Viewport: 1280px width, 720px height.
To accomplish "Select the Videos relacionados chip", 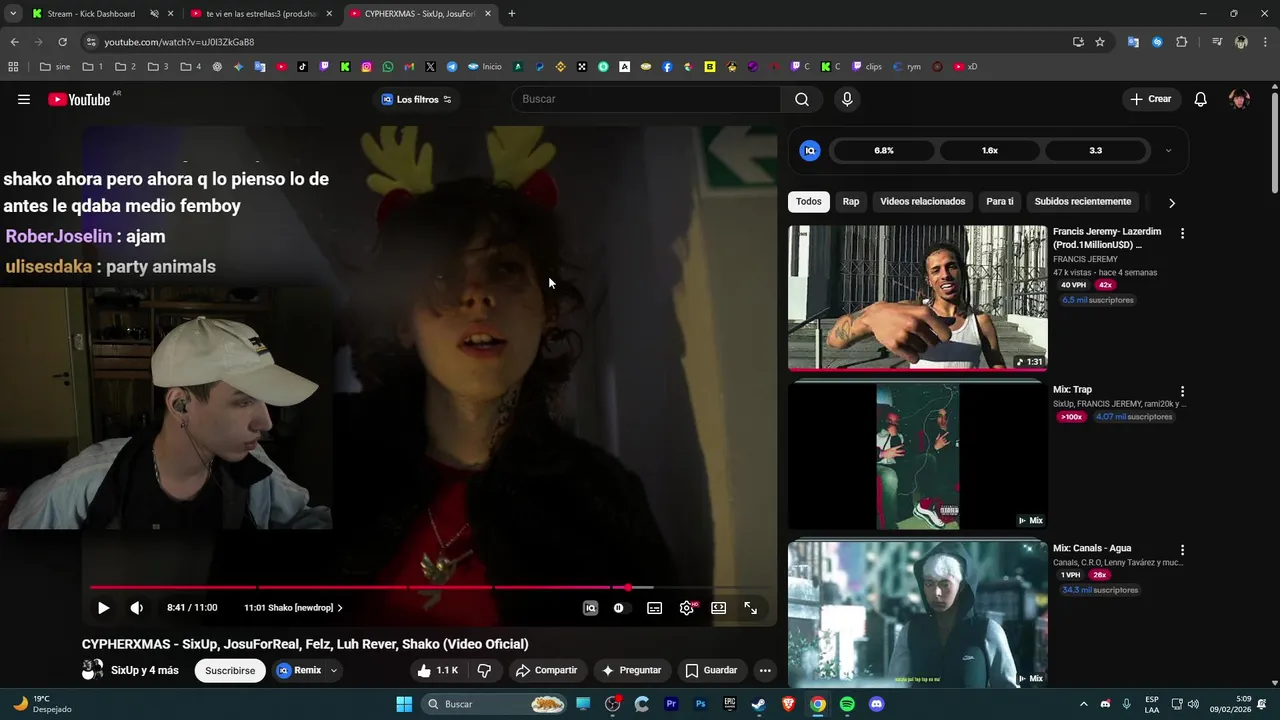I will click(923, 202).
